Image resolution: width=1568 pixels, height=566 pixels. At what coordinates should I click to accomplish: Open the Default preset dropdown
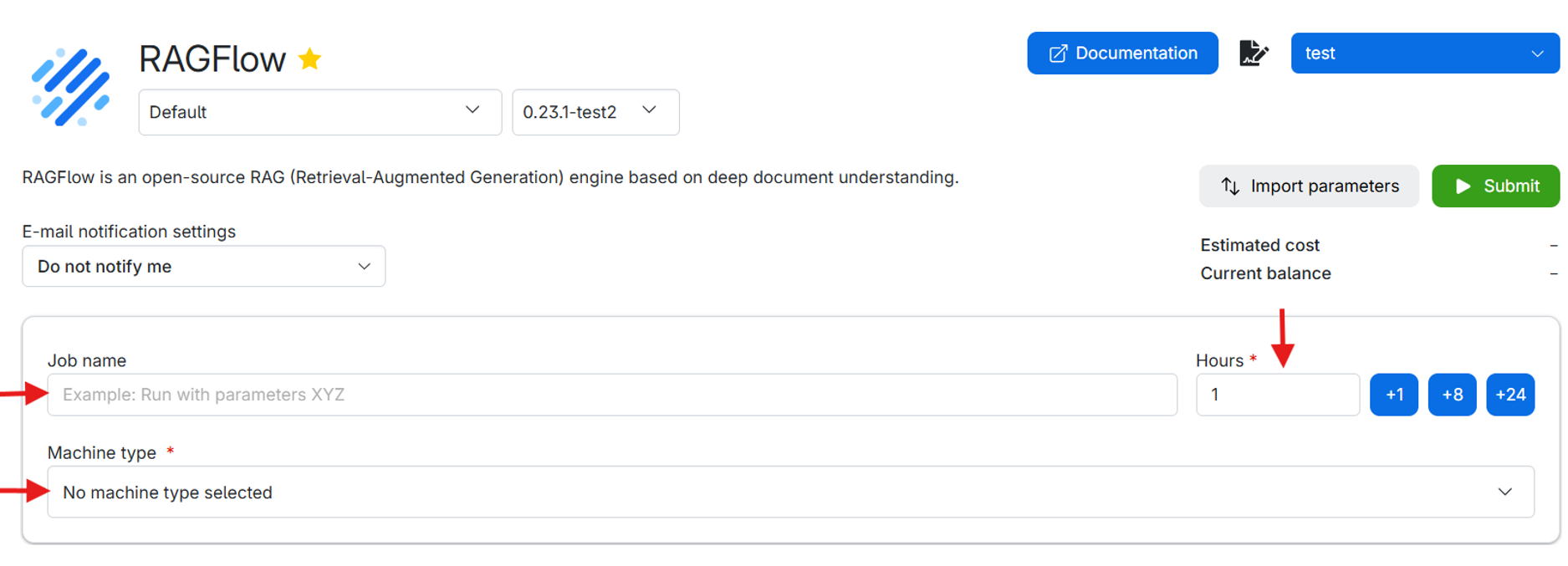pyautogui.click(x=319, y=112)
